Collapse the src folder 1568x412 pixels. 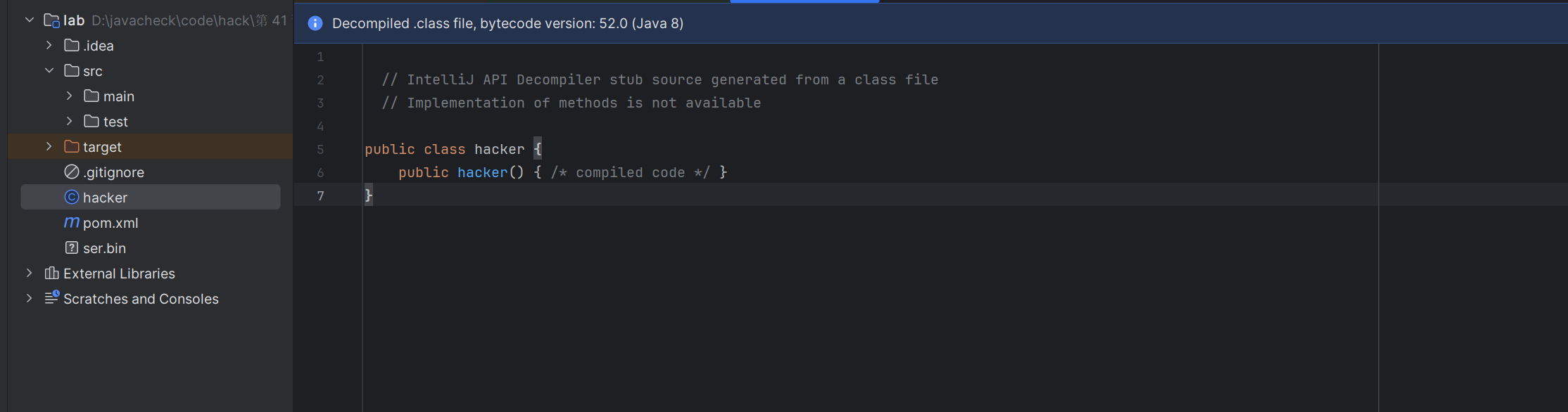click(x=49, y=71)
